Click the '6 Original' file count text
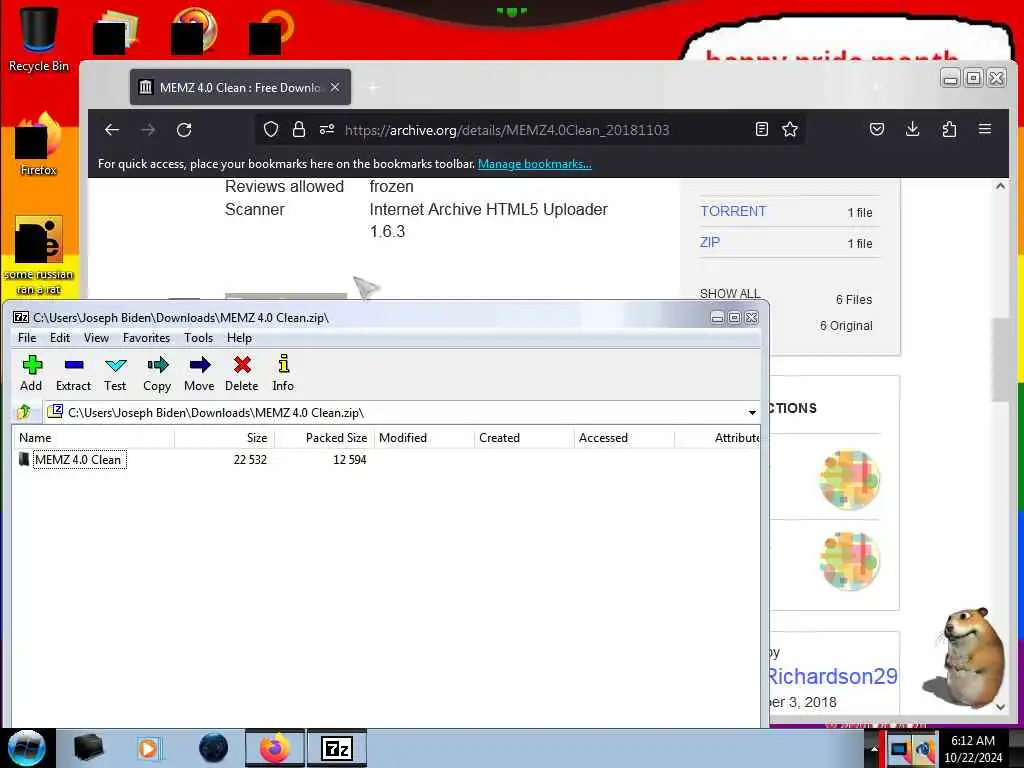Image resolution: width=1024 pixels, height=768 pixels. (846, 325)
